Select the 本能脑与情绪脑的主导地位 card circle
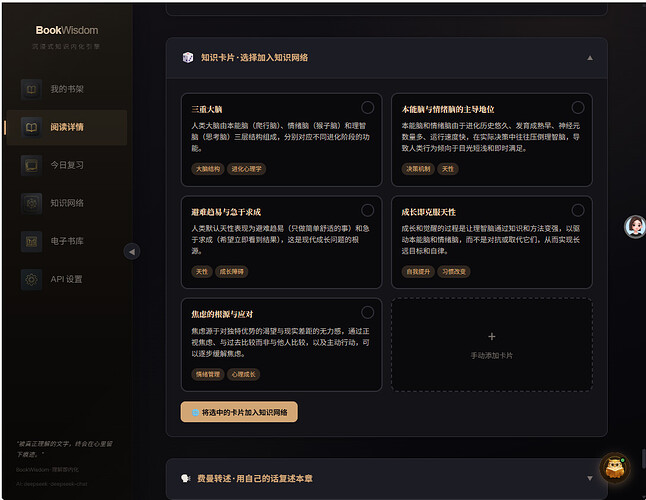The width and height of the screenshot is (646, 500). click(x=578, y=108)
